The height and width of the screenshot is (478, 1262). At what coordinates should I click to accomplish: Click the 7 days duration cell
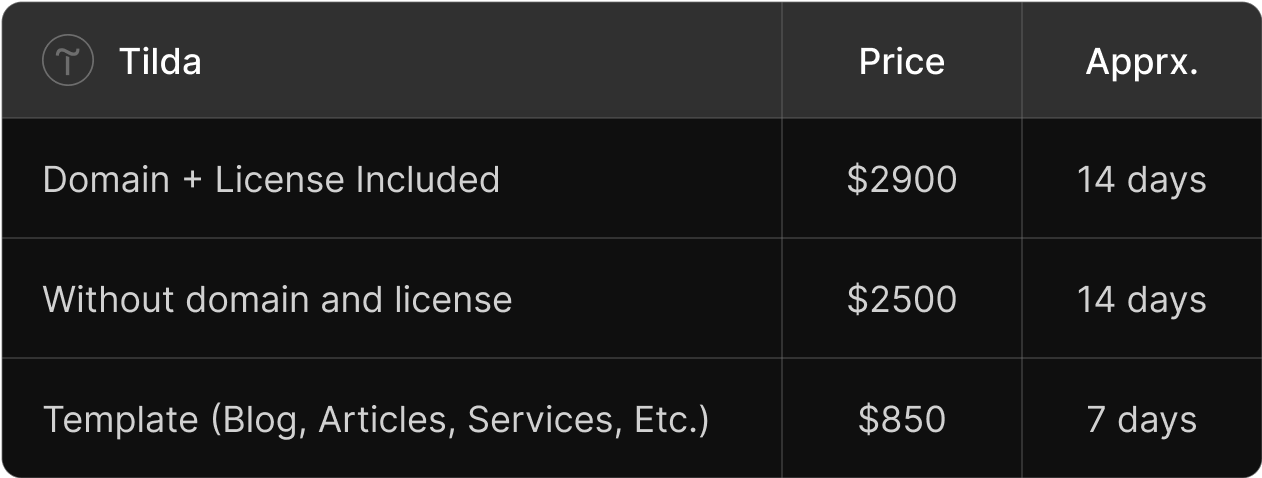(x=1141, y=420)
